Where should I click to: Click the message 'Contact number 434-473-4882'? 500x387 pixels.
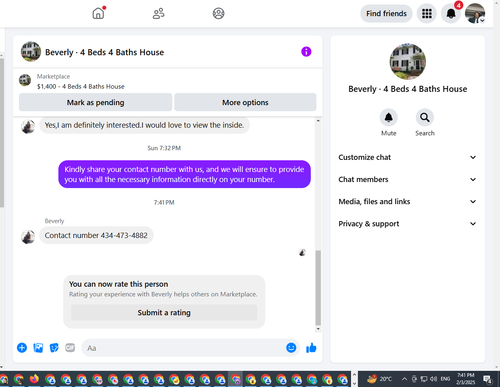pos(96,235)
